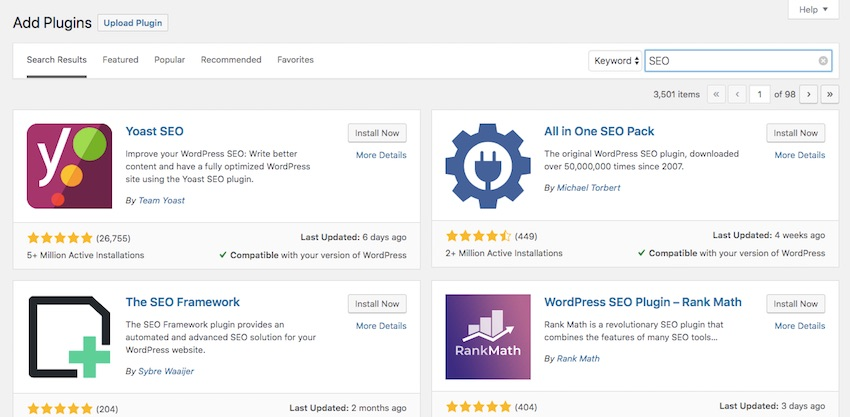
Task: Click the RankMath plugin logo
Action: (488, 337)
